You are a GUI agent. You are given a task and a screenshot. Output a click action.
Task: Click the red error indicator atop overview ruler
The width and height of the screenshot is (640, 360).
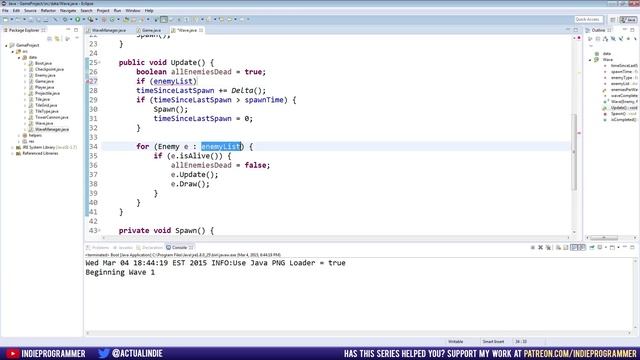[x=579, y=38]
